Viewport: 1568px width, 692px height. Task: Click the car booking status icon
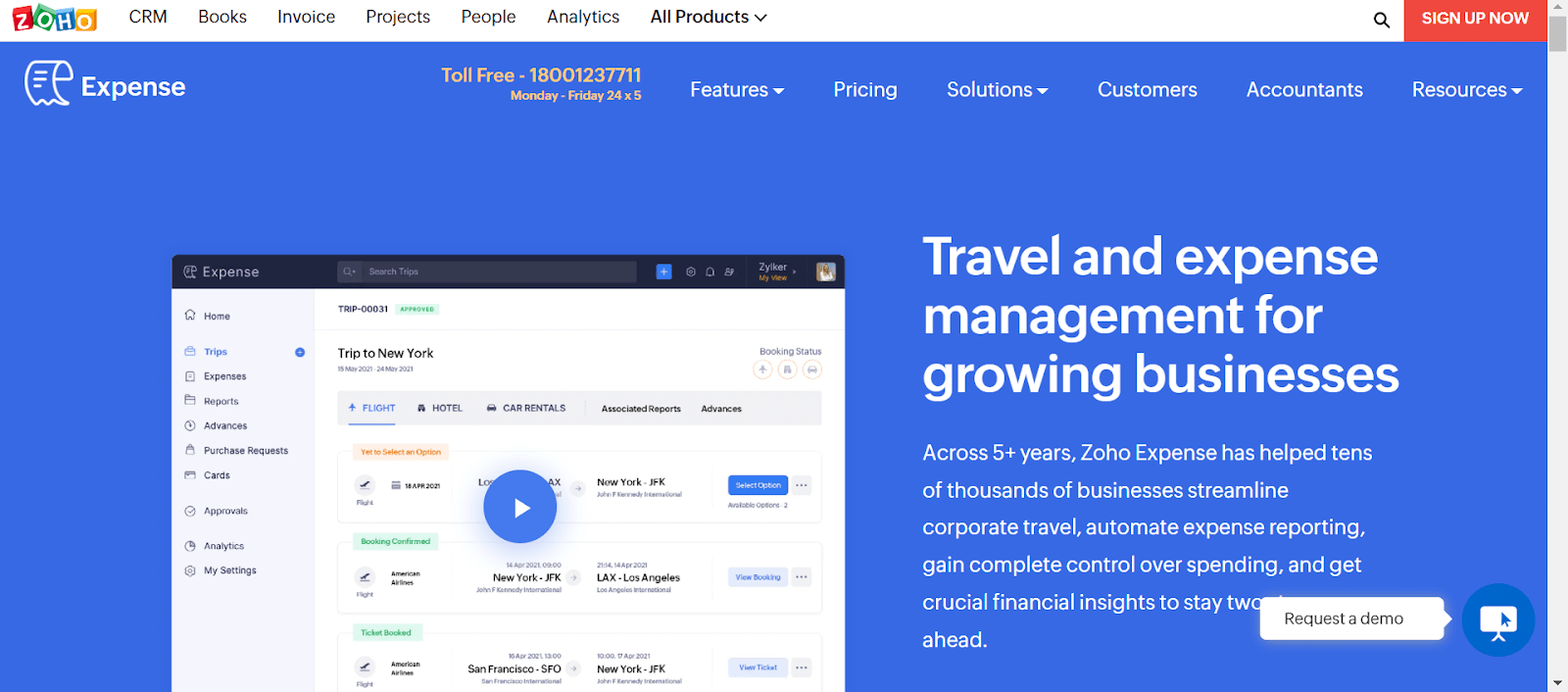click(811, 370)
